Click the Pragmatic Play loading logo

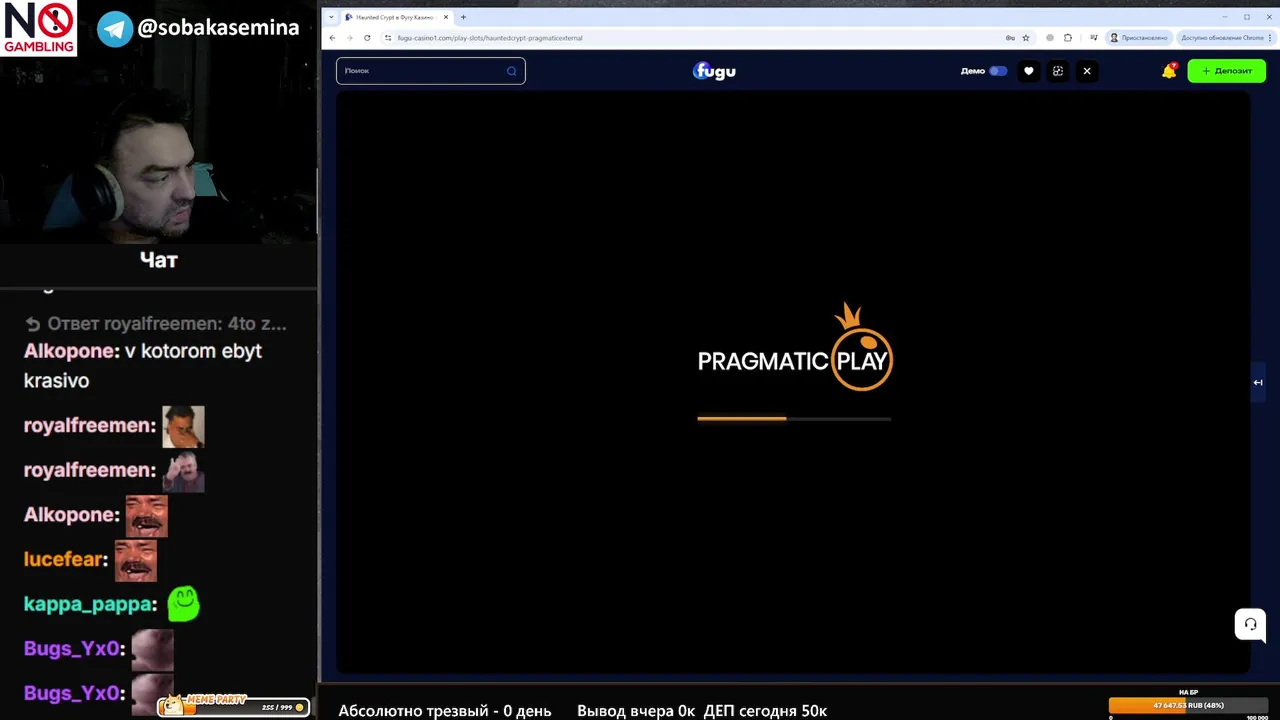(795, 348)
